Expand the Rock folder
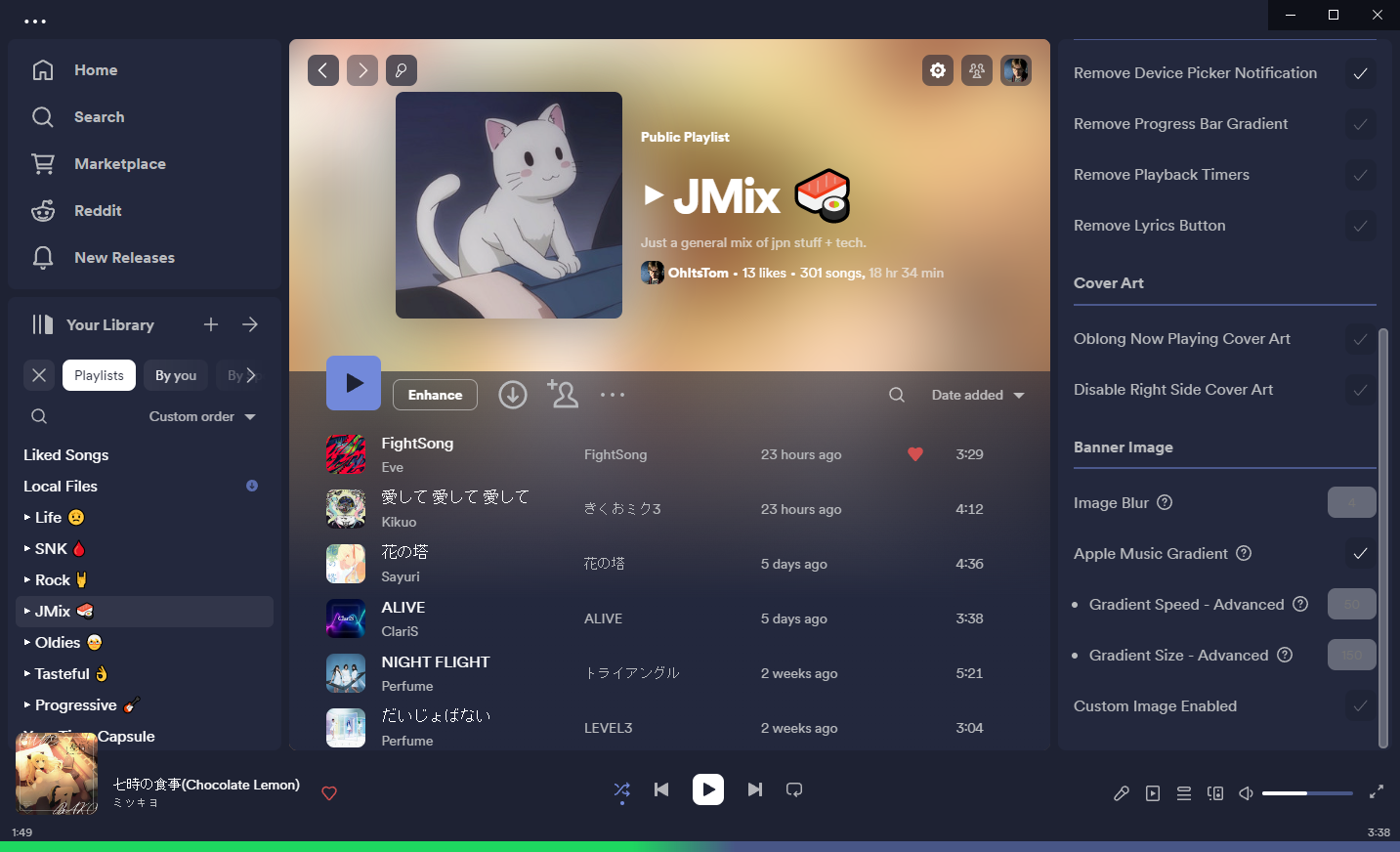Image resolution: width=1400 pixels, height=852 pixels. click(27, 579)
